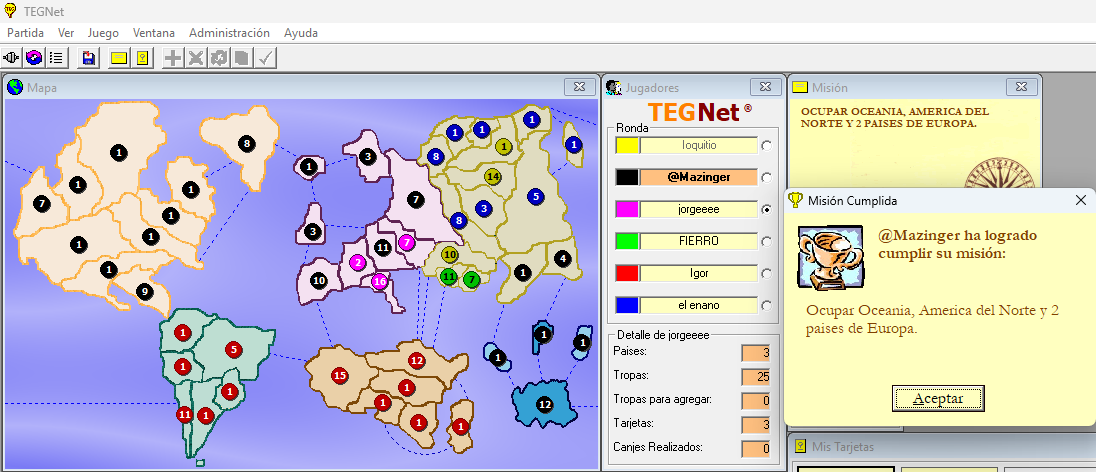Image resolution: width=1096 pixels, height=472 pixels.
Task: Select the olive 14 token in Asia
Action: 493,176
